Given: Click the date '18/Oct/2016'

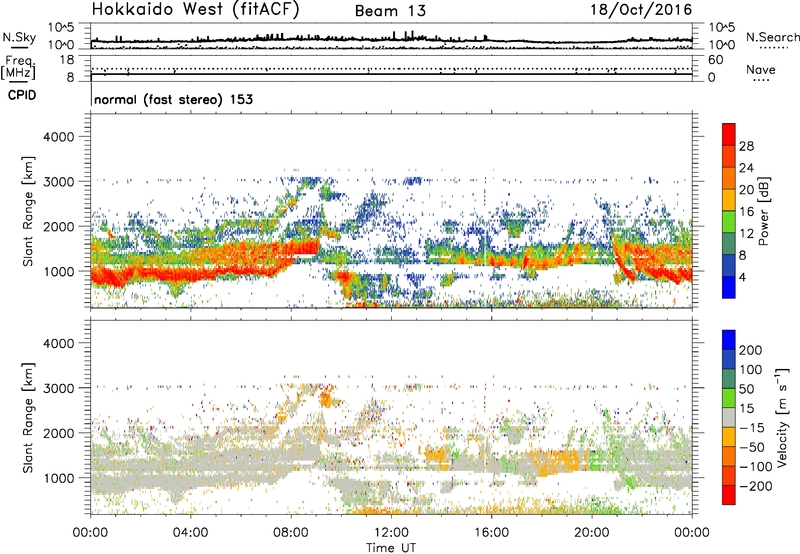Looking at the screenshot, I should (641, 10).
